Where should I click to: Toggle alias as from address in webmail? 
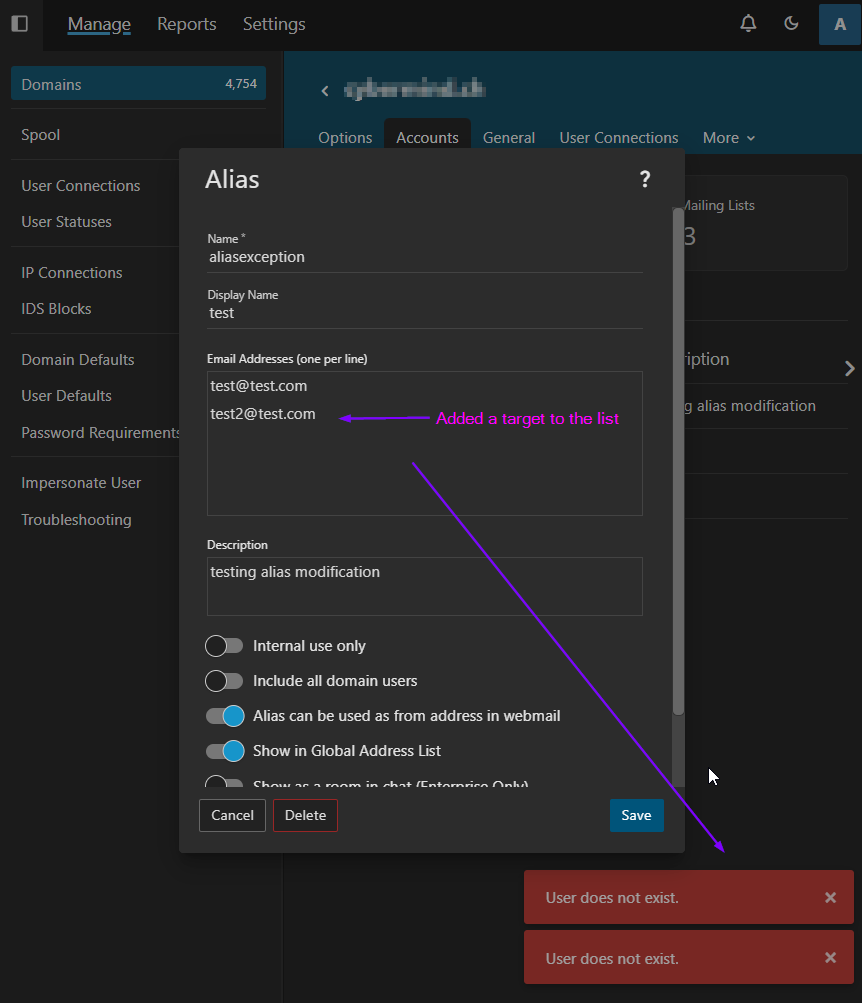click(224, 716)
